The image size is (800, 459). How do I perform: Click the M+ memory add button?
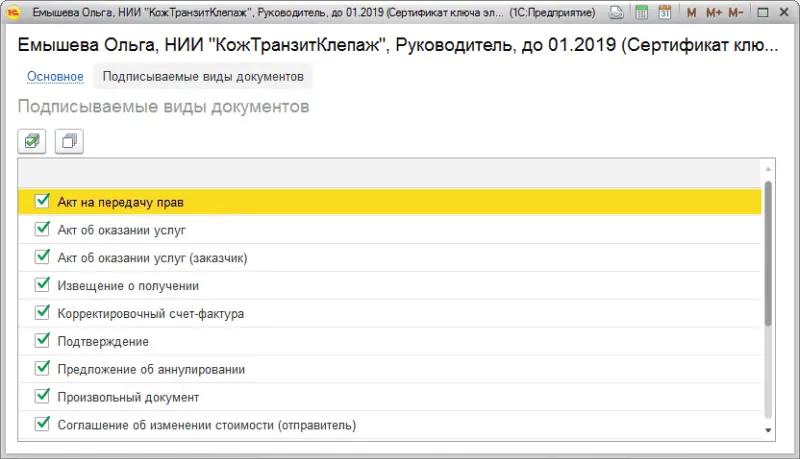tap(713, 13)
